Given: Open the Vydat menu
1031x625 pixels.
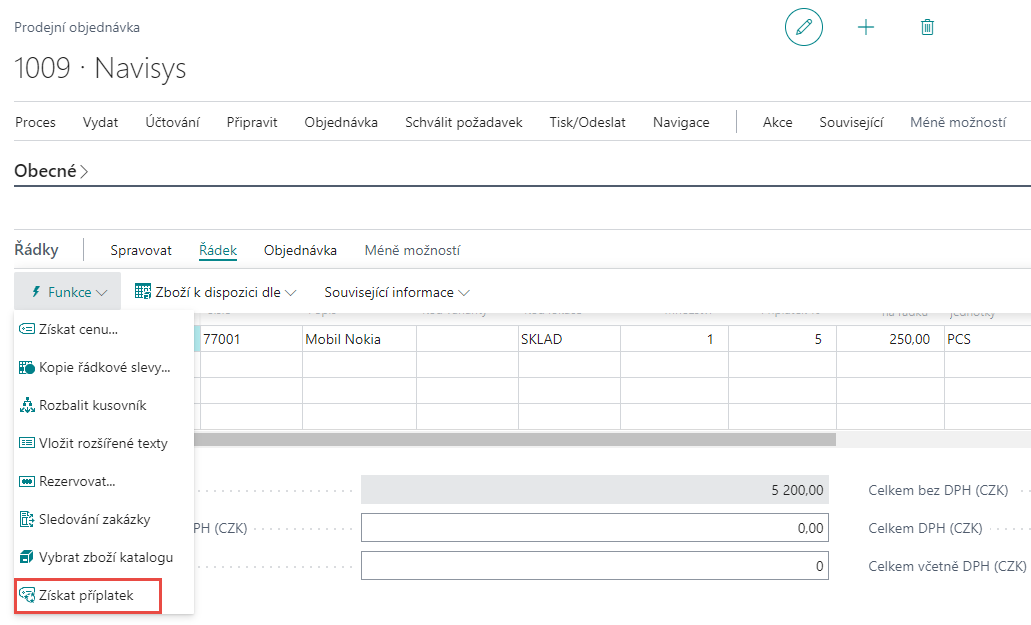Looking at the screenshot, I should [101, 122].
